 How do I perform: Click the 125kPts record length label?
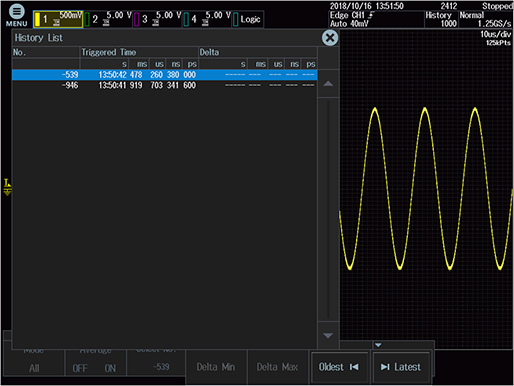498,43
